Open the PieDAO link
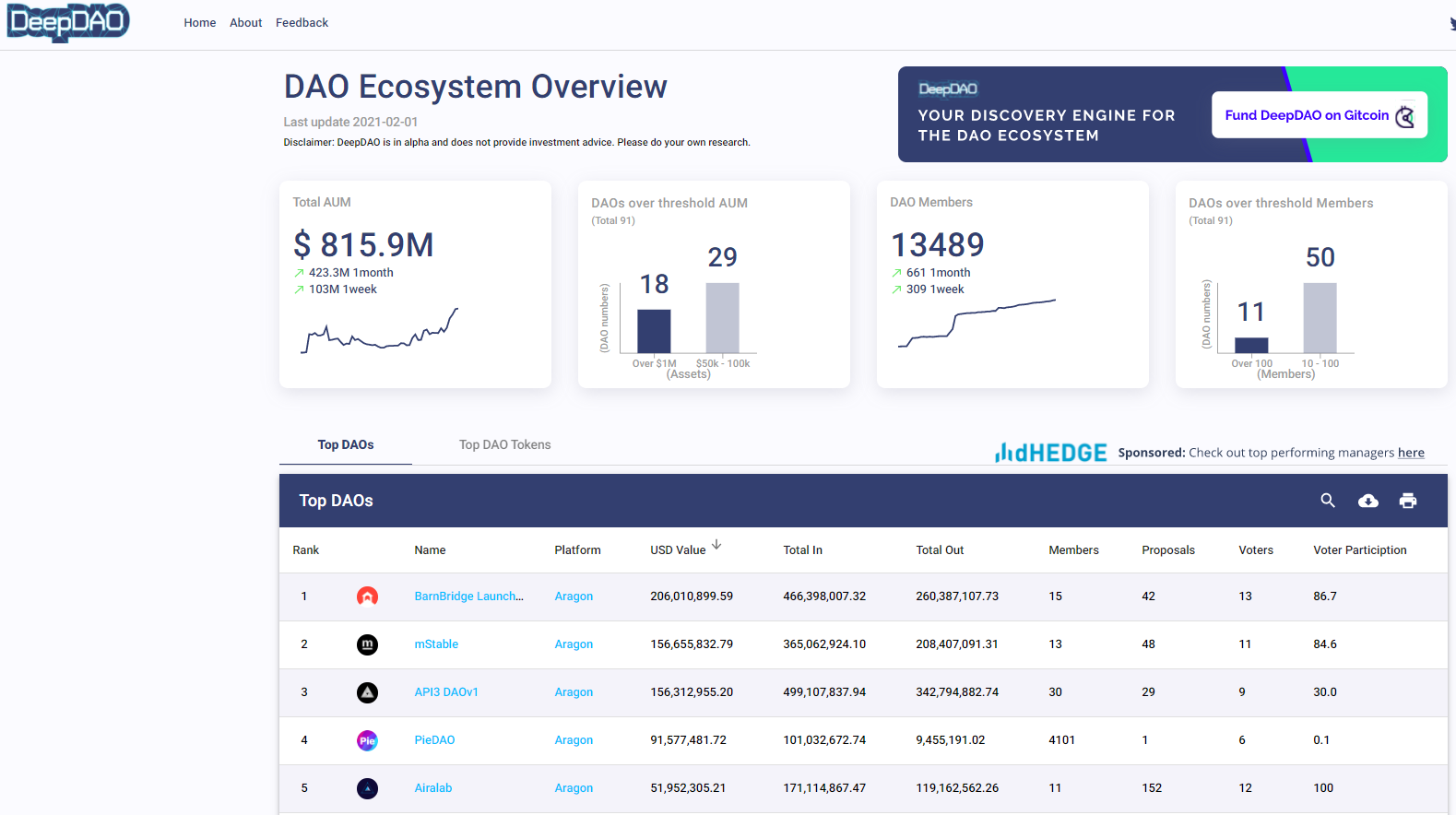The width and height of the screenshot is (1456, 815). tap(434, 740)
